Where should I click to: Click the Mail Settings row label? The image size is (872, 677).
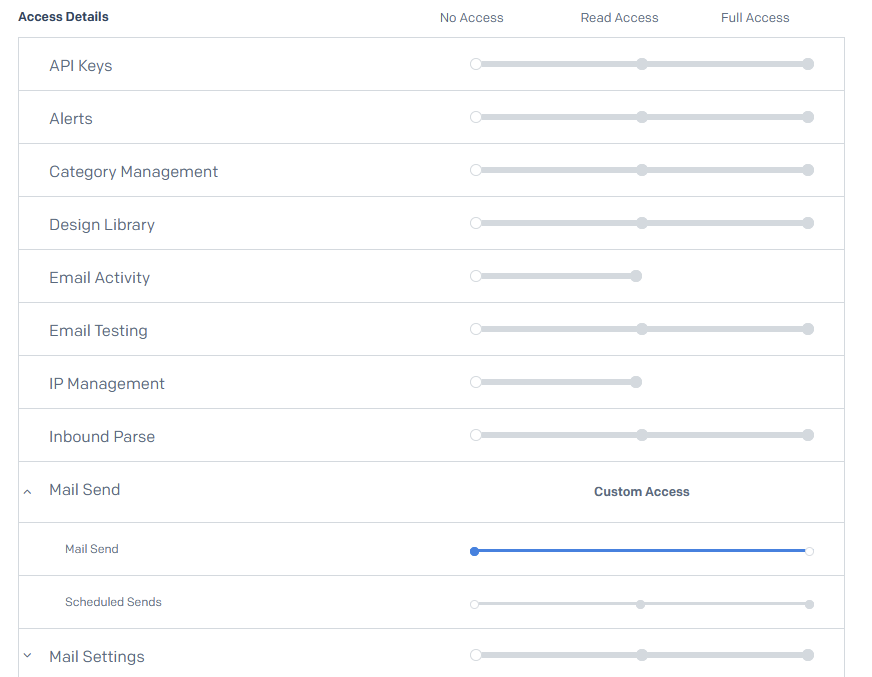(97, 657)
